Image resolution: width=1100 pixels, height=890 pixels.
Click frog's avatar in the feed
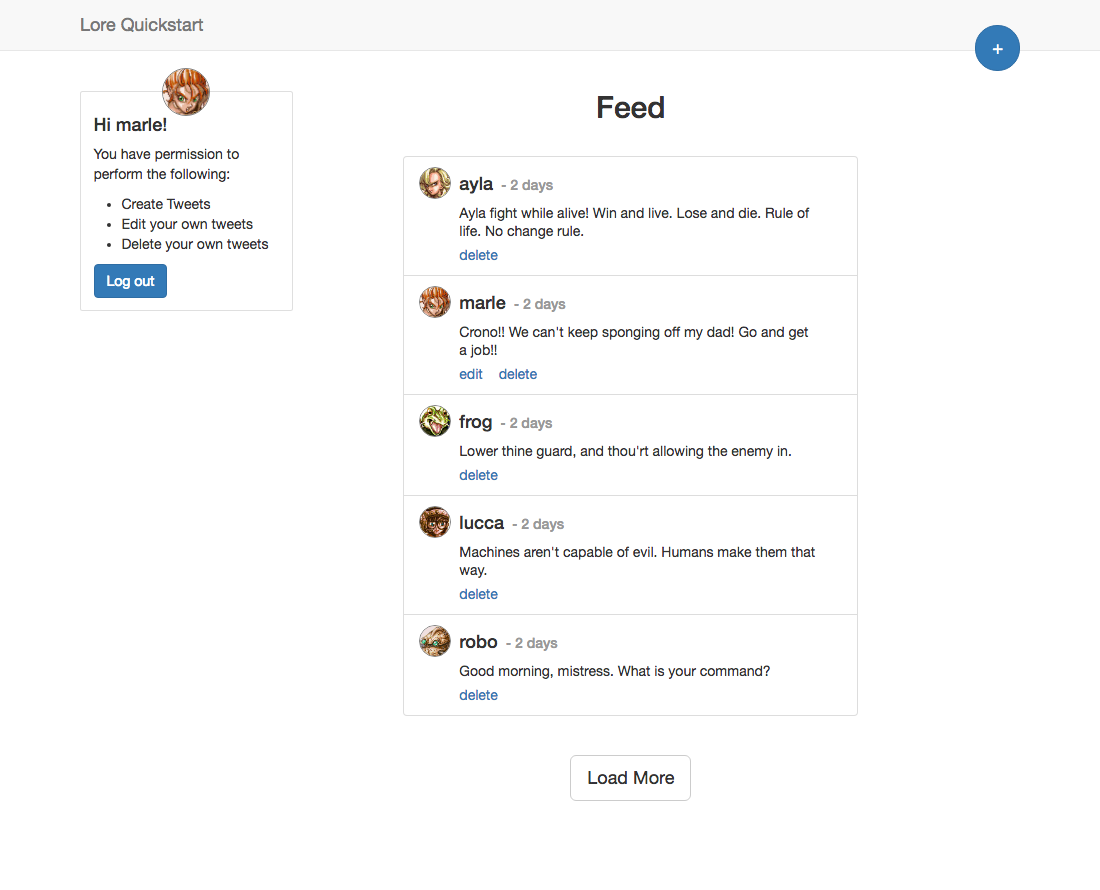pyautogui.click(x=435, y=421)
